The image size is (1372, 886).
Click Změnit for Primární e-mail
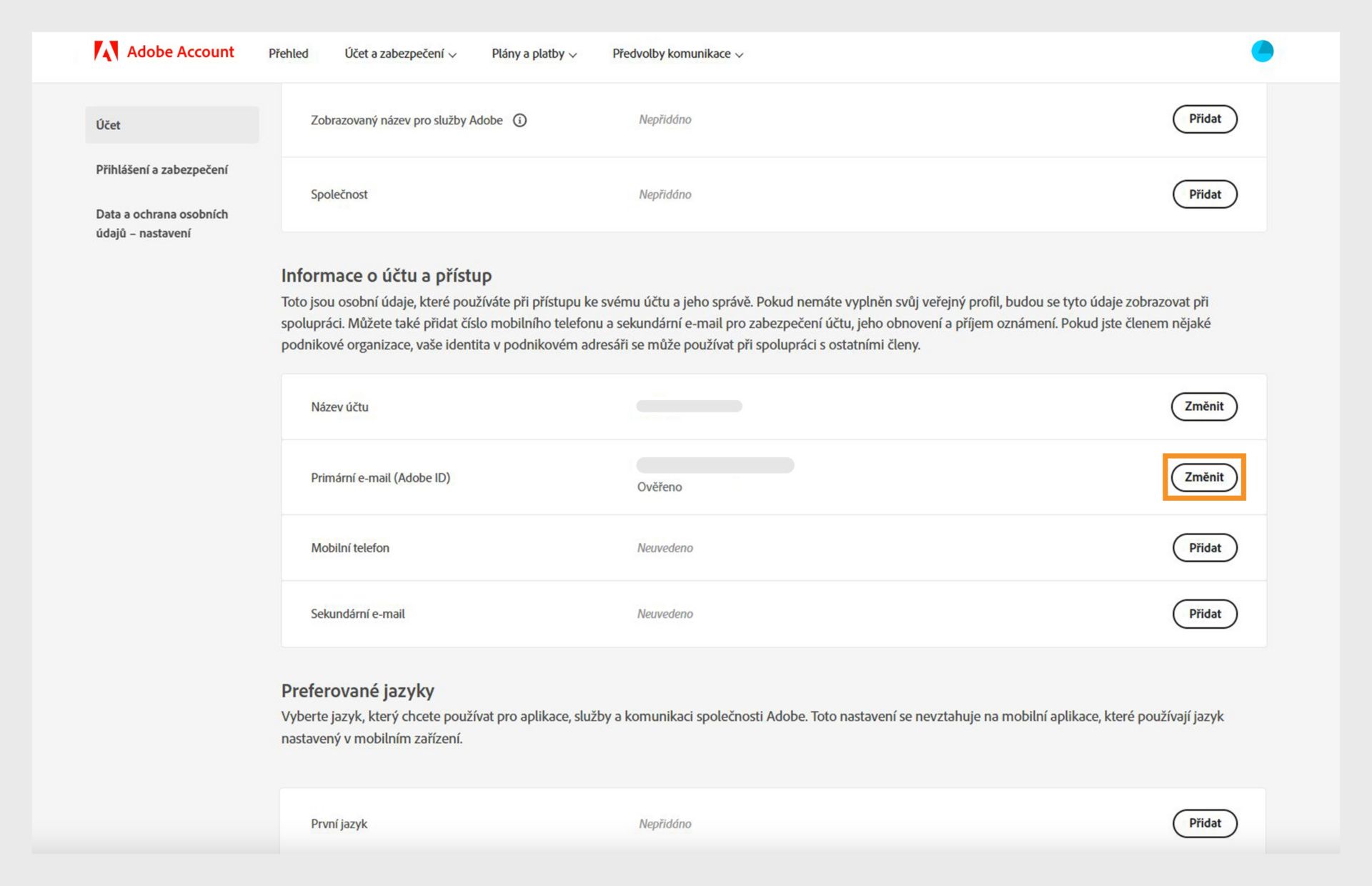point(1203,477)
